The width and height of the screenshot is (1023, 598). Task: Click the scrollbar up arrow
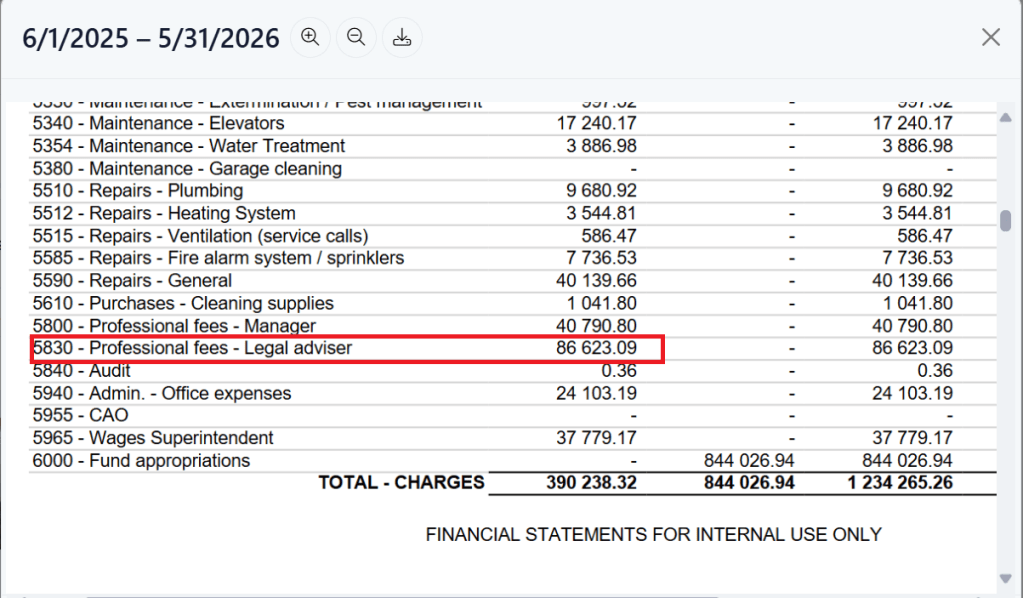coord(1005,118)
